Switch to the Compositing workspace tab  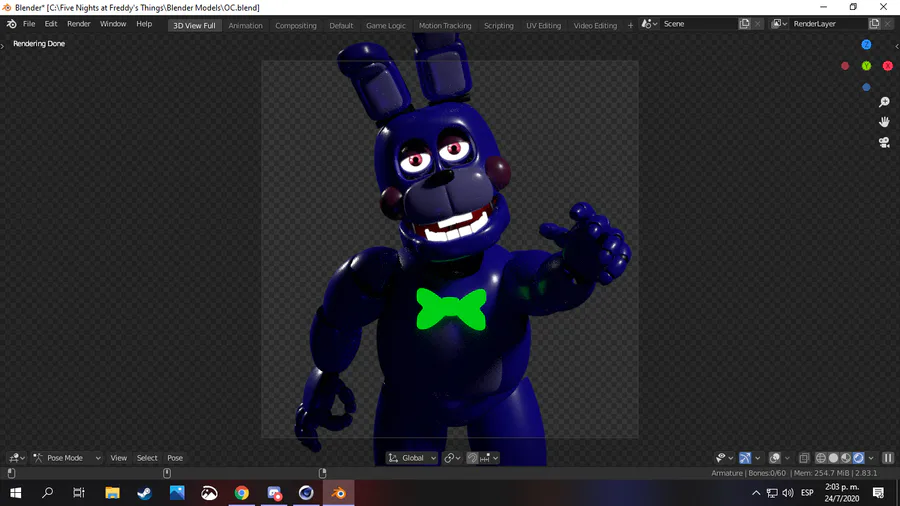[x=296, y=25]
